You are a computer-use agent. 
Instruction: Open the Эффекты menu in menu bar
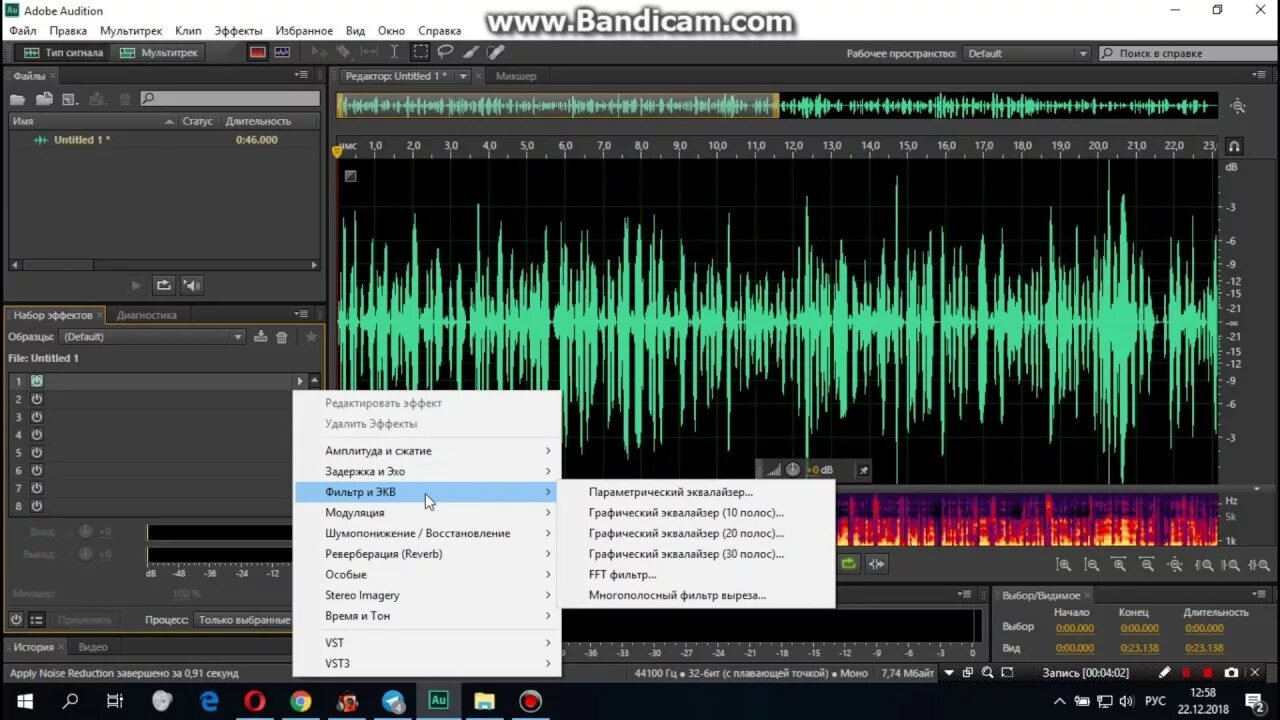[x=238, y=31]
